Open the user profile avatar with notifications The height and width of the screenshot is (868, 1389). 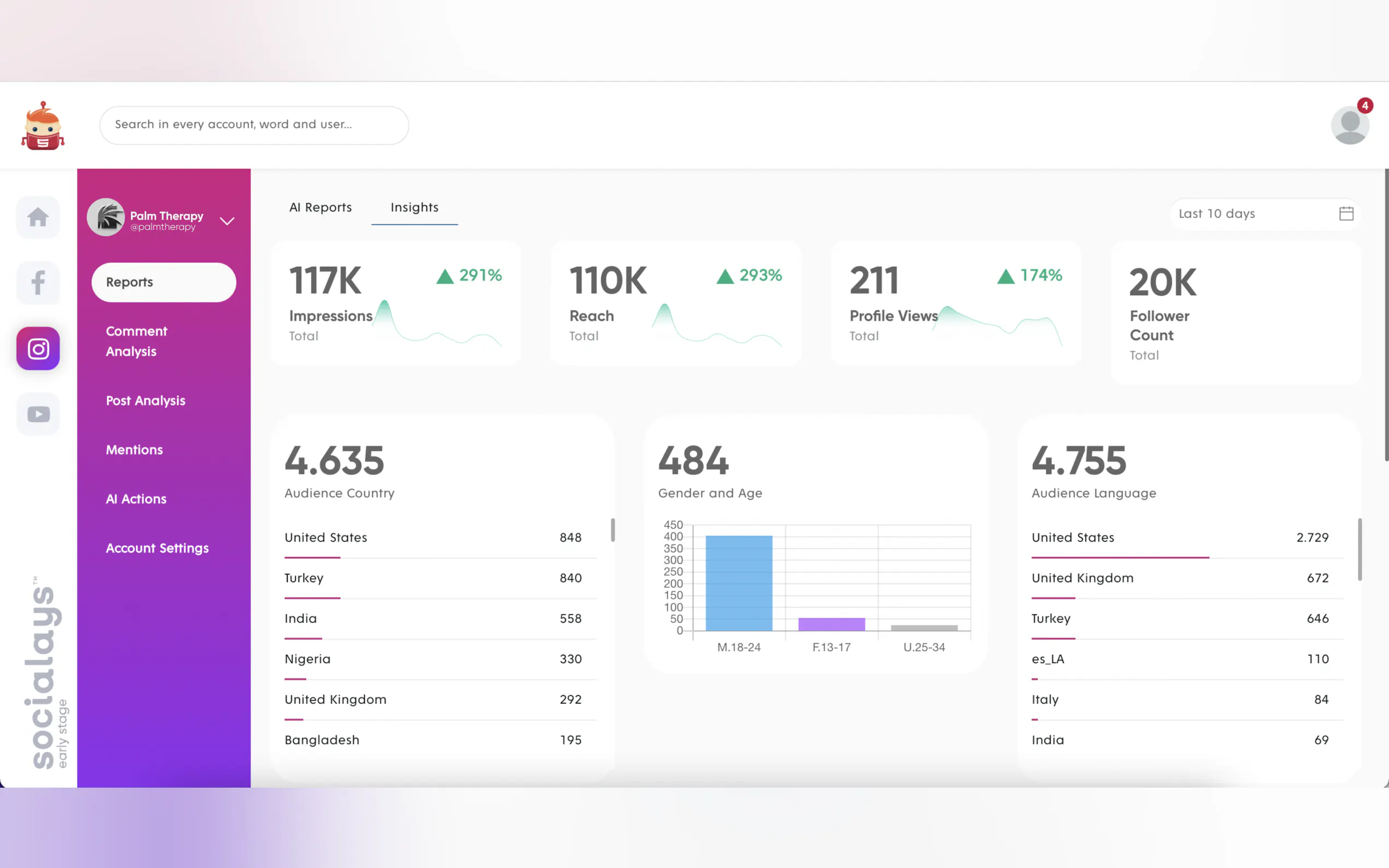pos(1350,125)
